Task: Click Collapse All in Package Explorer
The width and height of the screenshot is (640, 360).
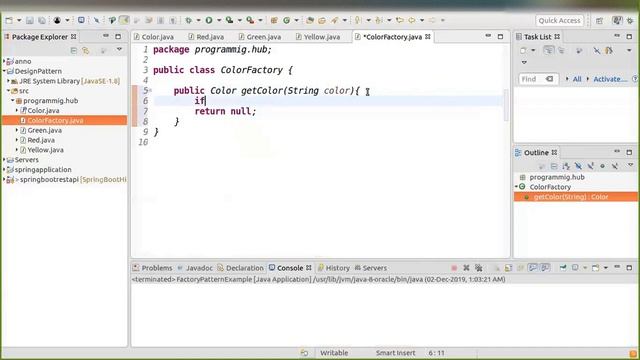Action: 73,50
